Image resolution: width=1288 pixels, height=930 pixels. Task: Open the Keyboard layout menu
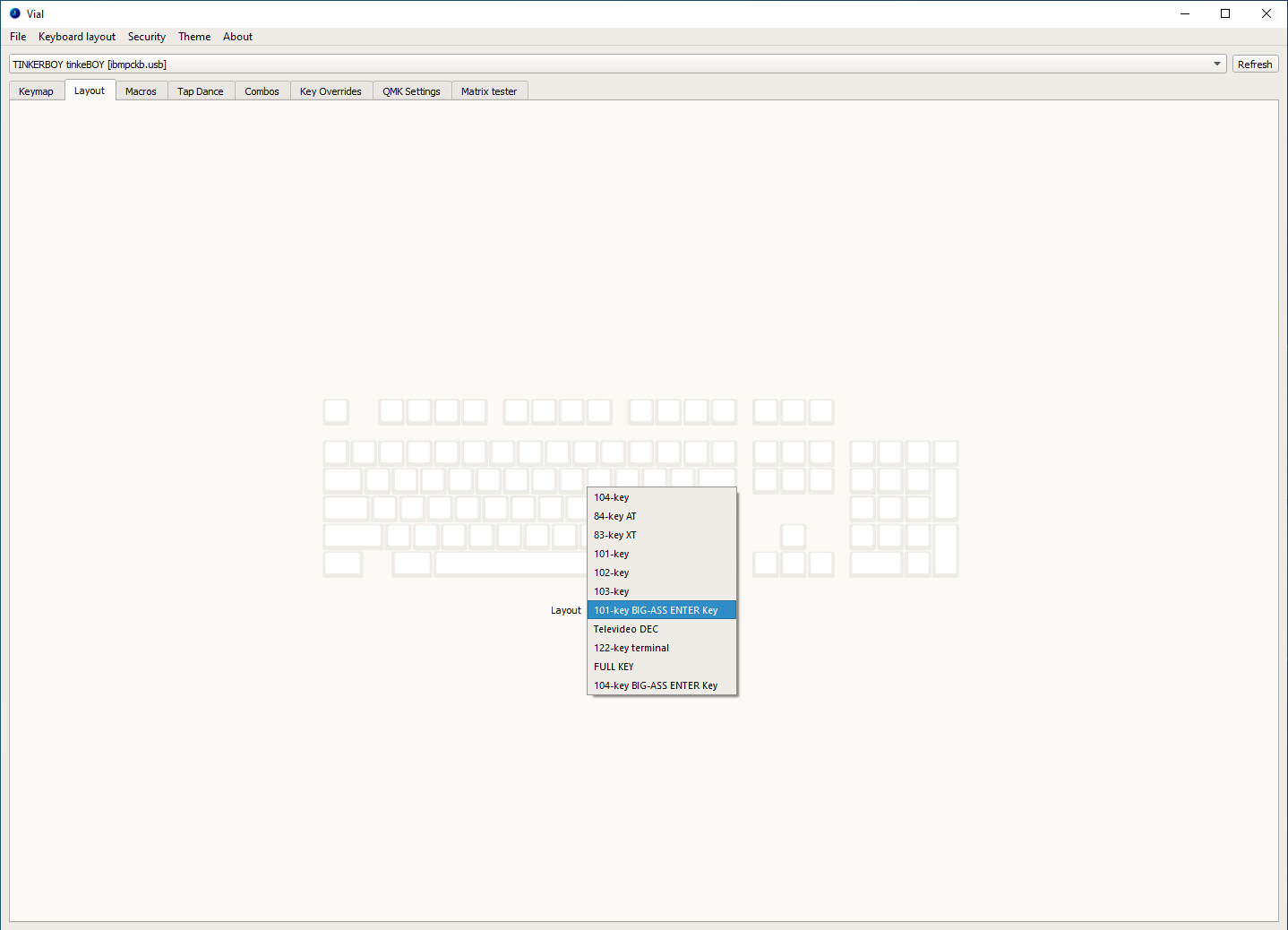click(77, 37)
